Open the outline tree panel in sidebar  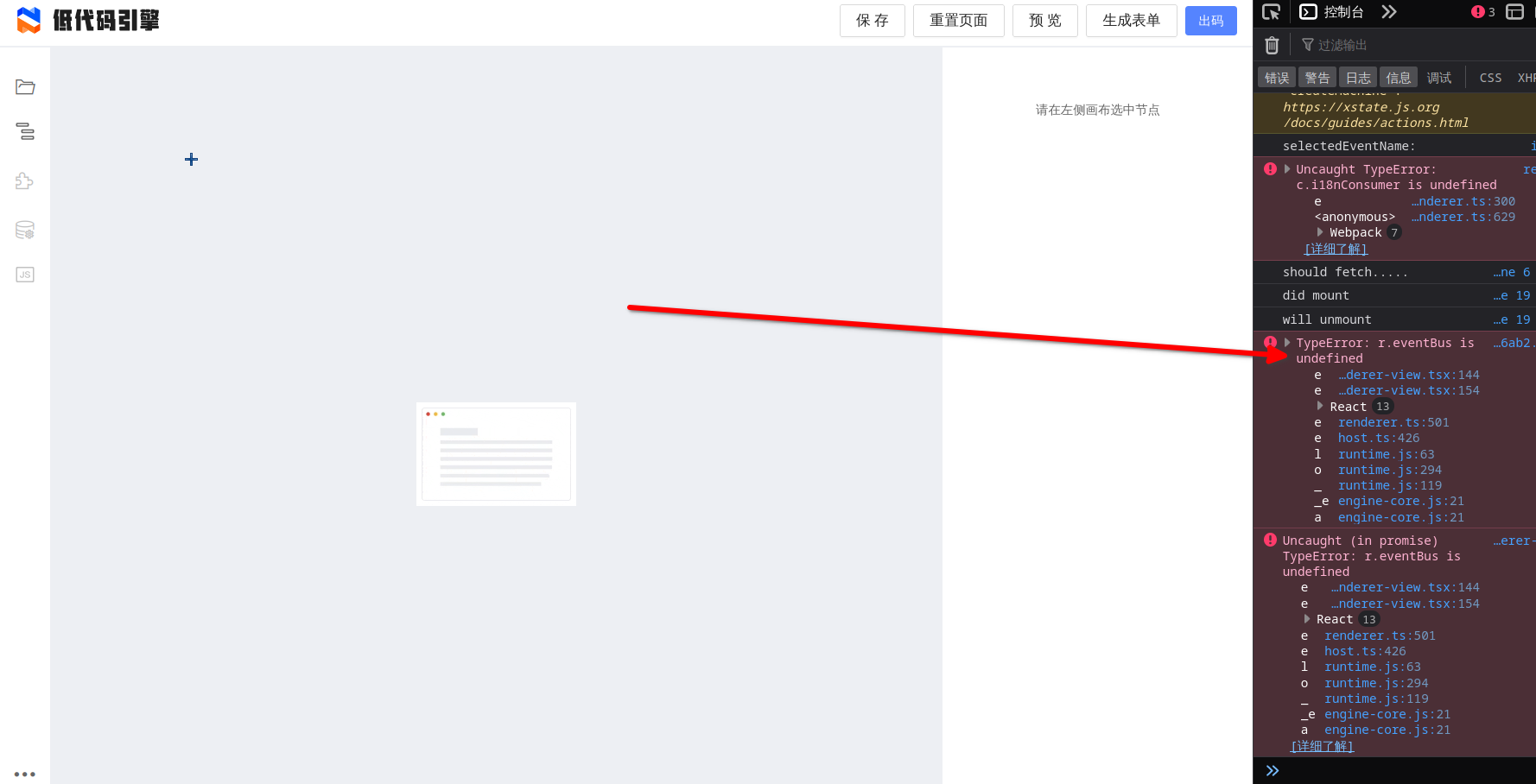click(x=25, y=131)
